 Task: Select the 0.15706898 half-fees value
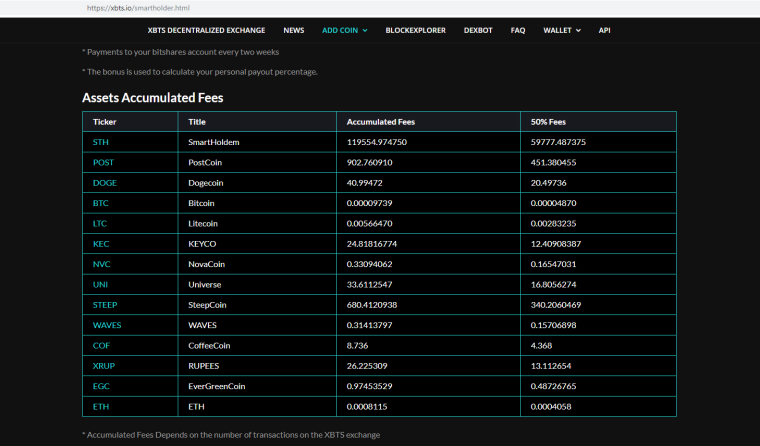[x=553, y=325]
